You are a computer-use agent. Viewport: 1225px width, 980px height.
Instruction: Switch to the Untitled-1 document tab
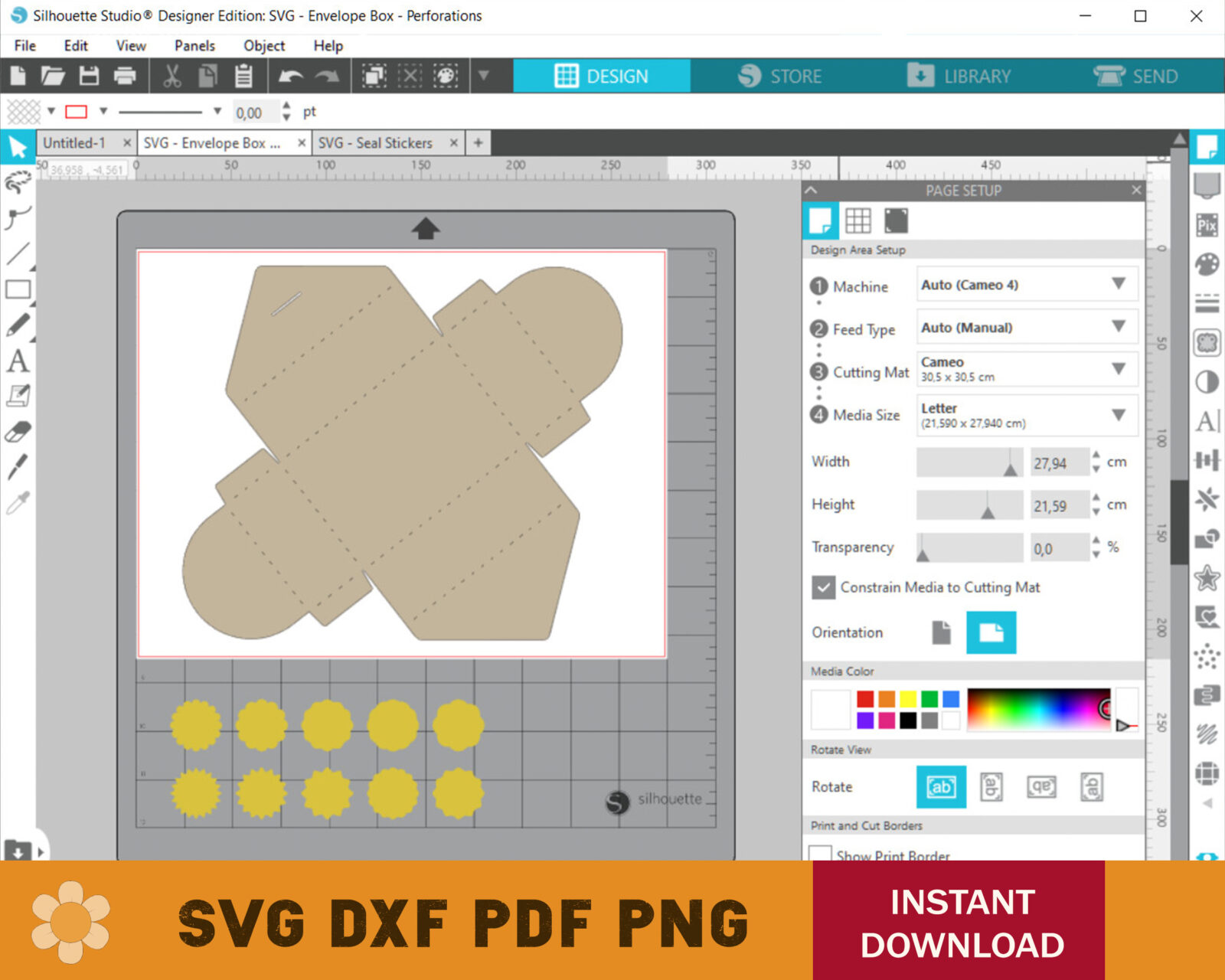(74, 143)
